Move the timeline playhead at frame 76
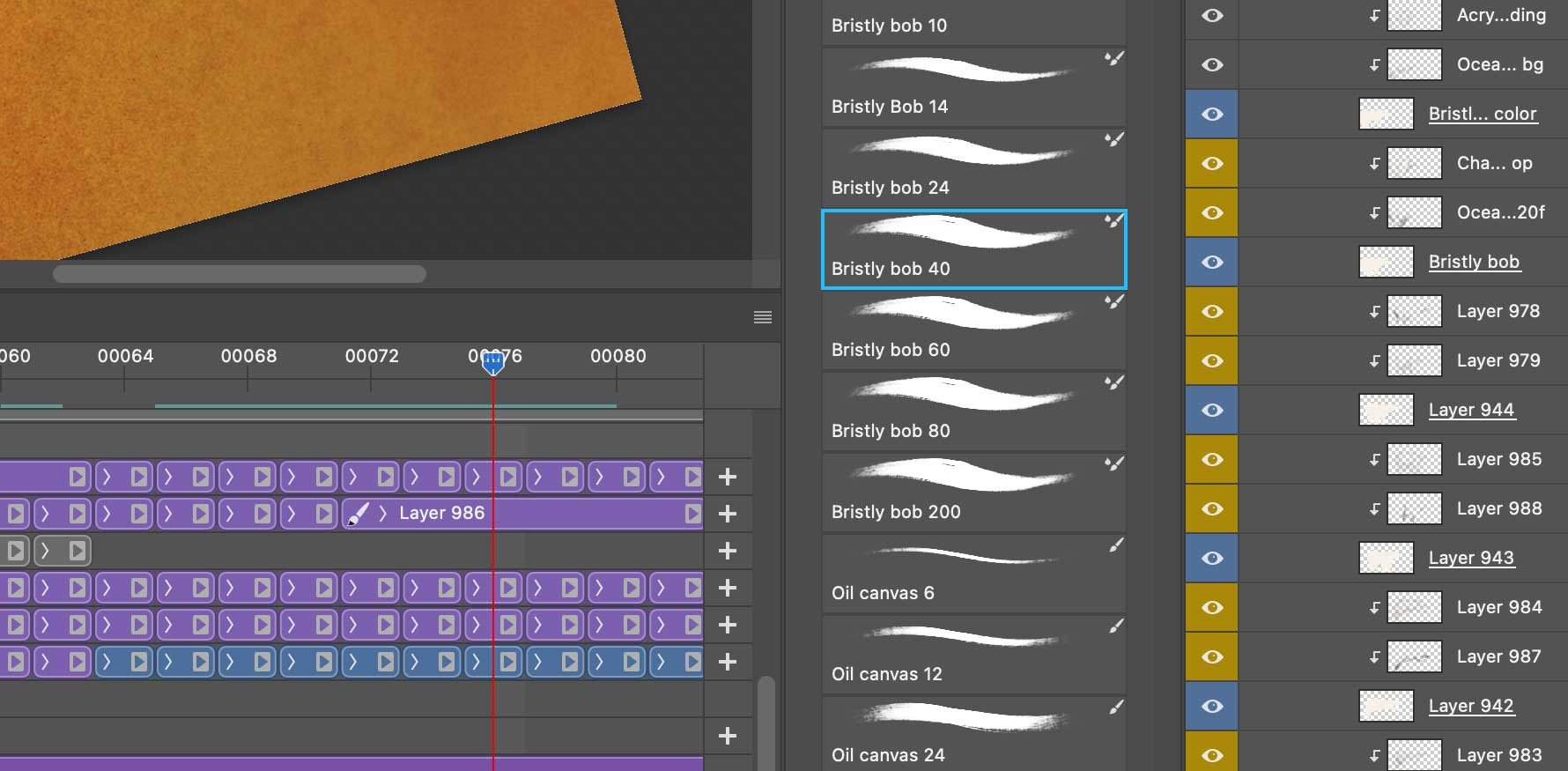Image resolution: width=1568 pixels, height=771 pixels. (x=493, y=362)
